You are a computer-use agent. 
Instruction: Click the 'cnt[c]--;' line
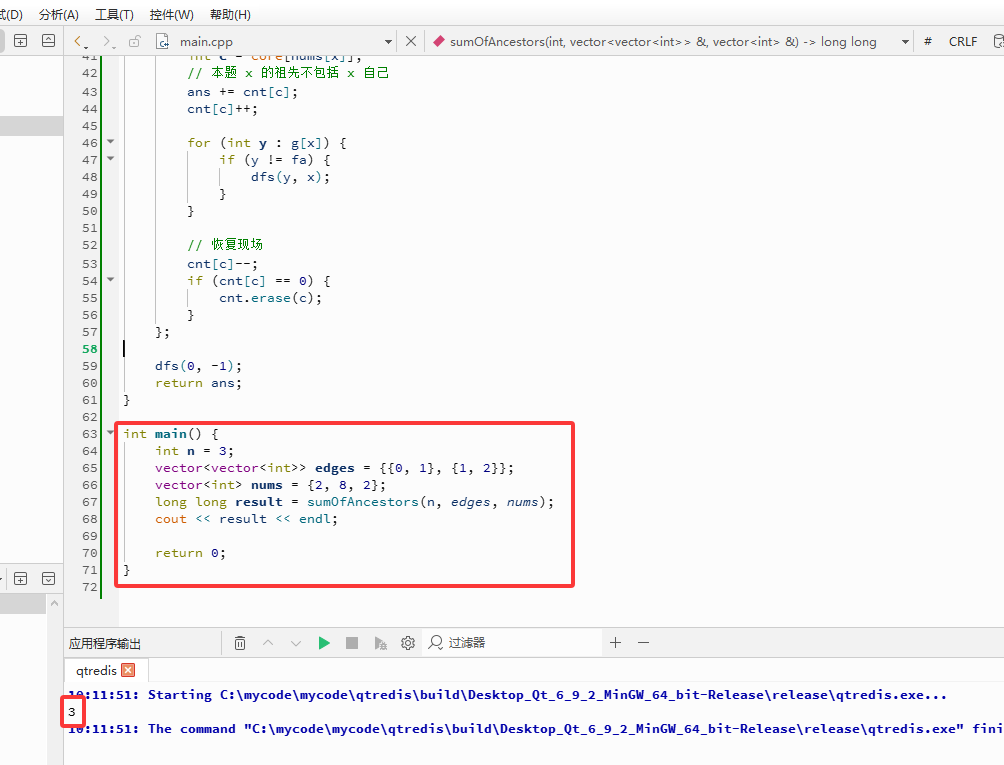(x=222, y=264)
